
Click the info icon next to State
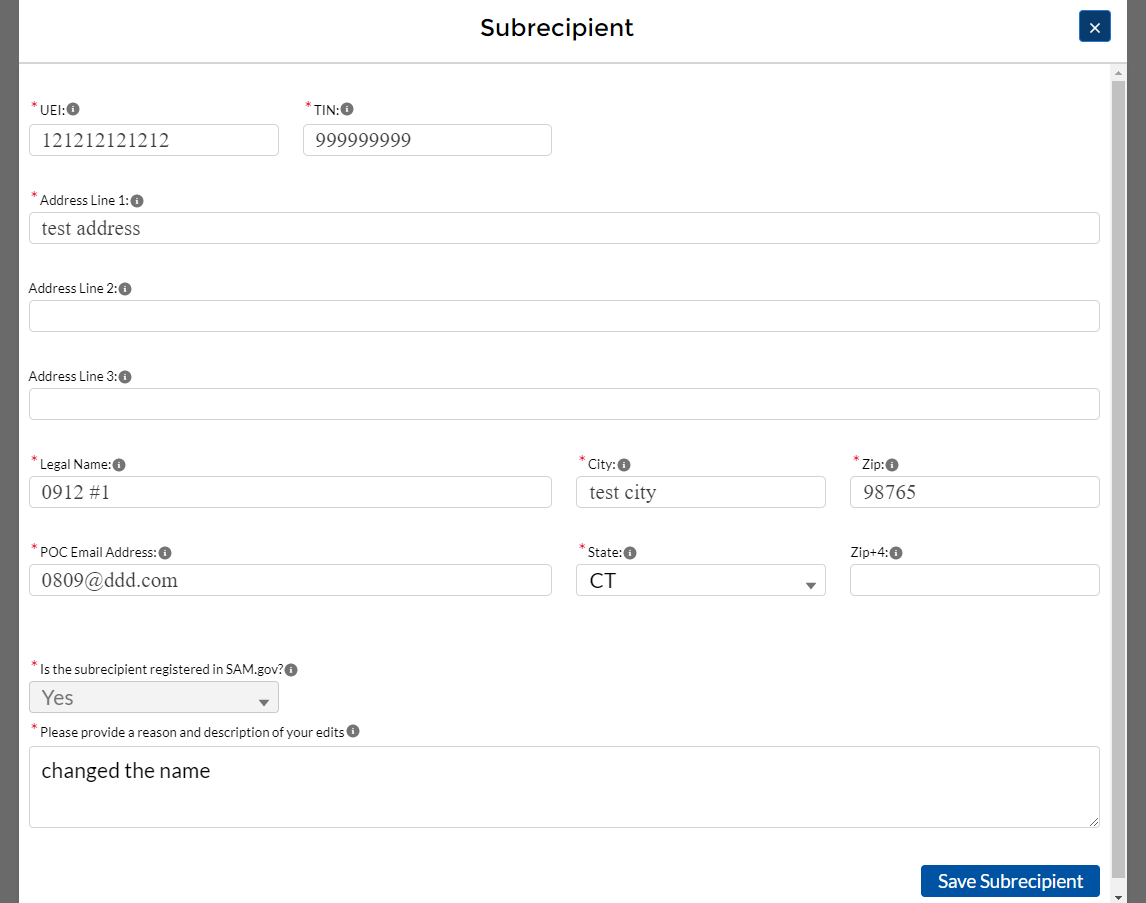630,553
